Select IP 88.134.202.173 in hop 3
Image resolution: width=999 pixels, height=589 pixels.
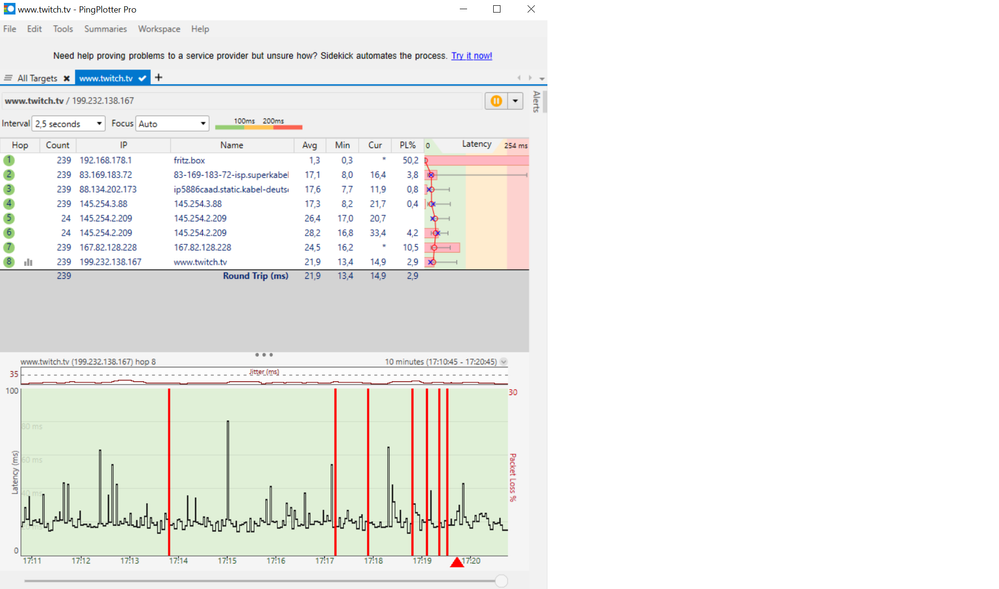108,189
